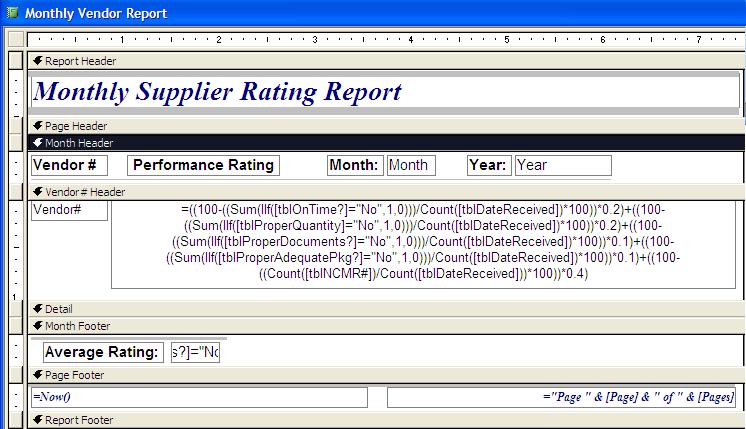Click the performance rating formula text box

click(423, 244)
